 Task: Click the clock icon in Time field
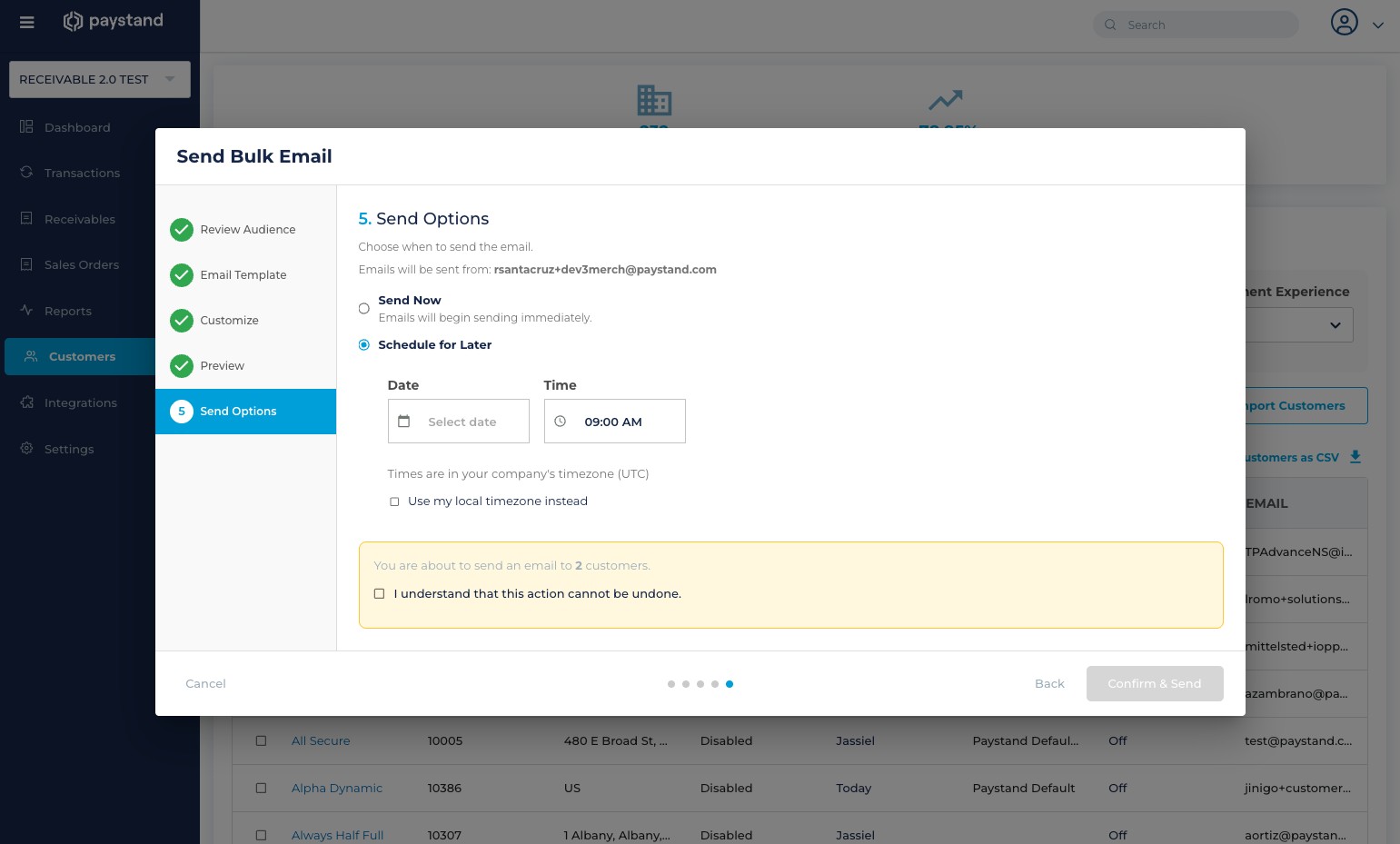561,422
